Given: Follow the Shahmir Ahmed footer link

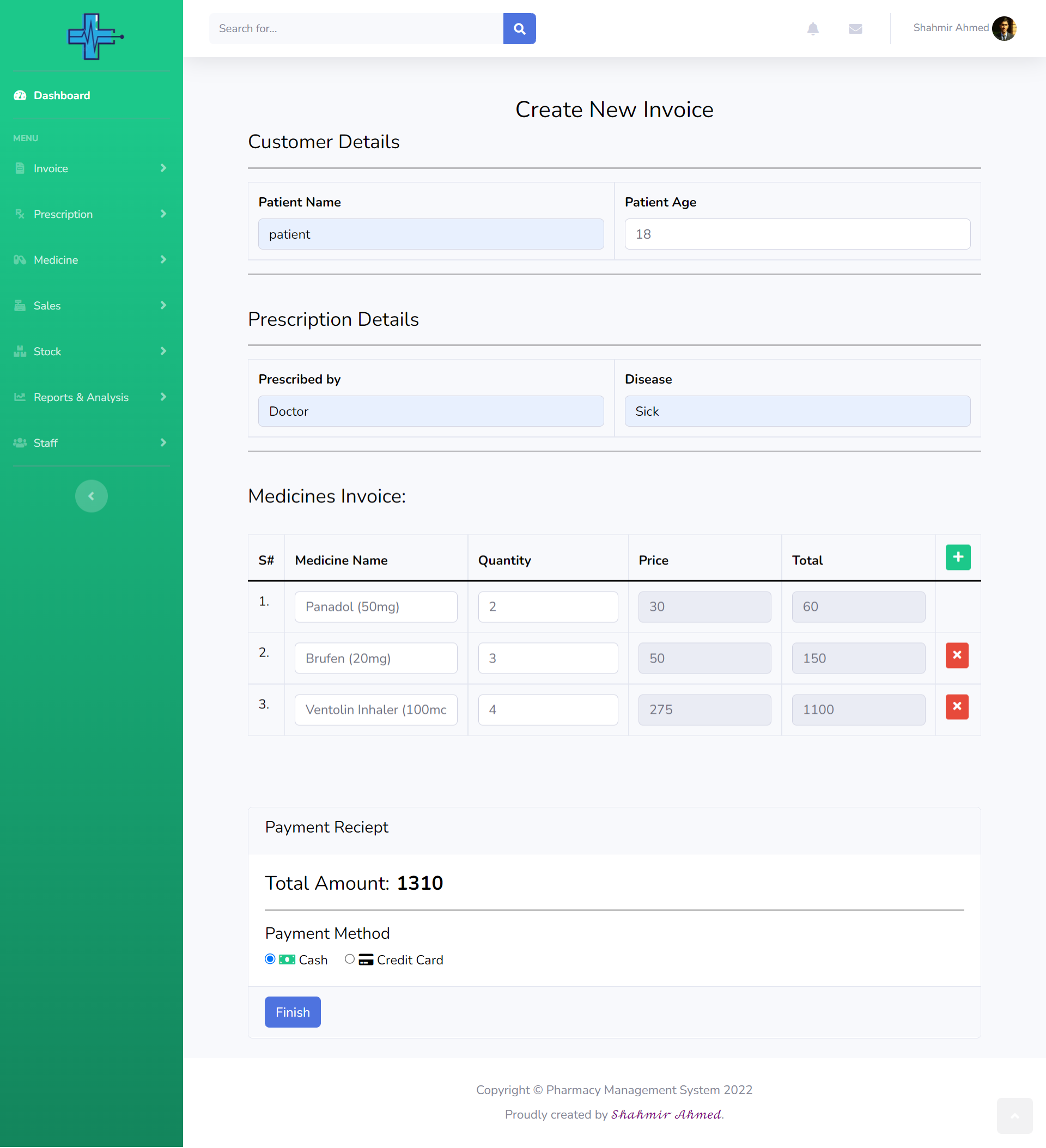Looking at the screenshot, I should pyautogui.click(x=666, y=1114).
